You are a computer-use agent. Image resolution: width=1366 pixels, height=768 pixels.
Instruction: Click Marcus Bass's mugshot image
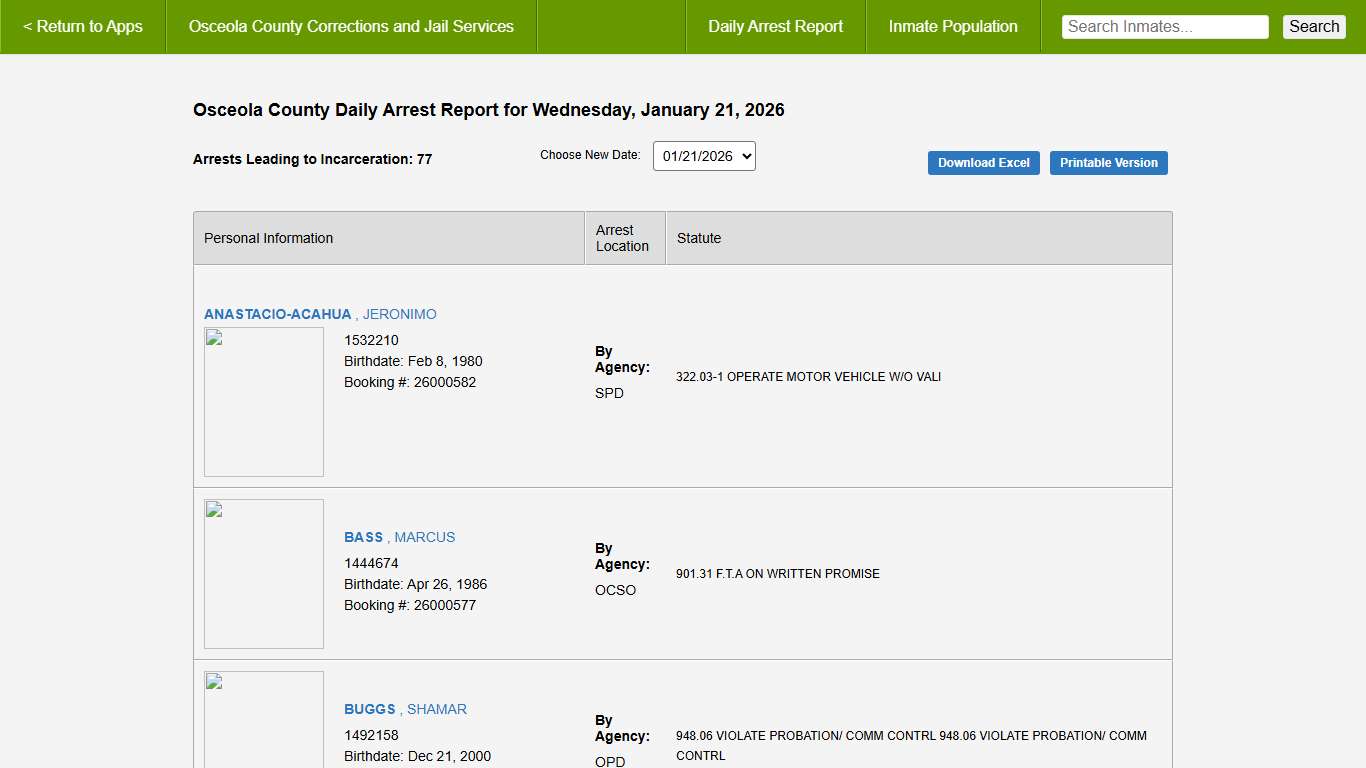tap(264, 574)
